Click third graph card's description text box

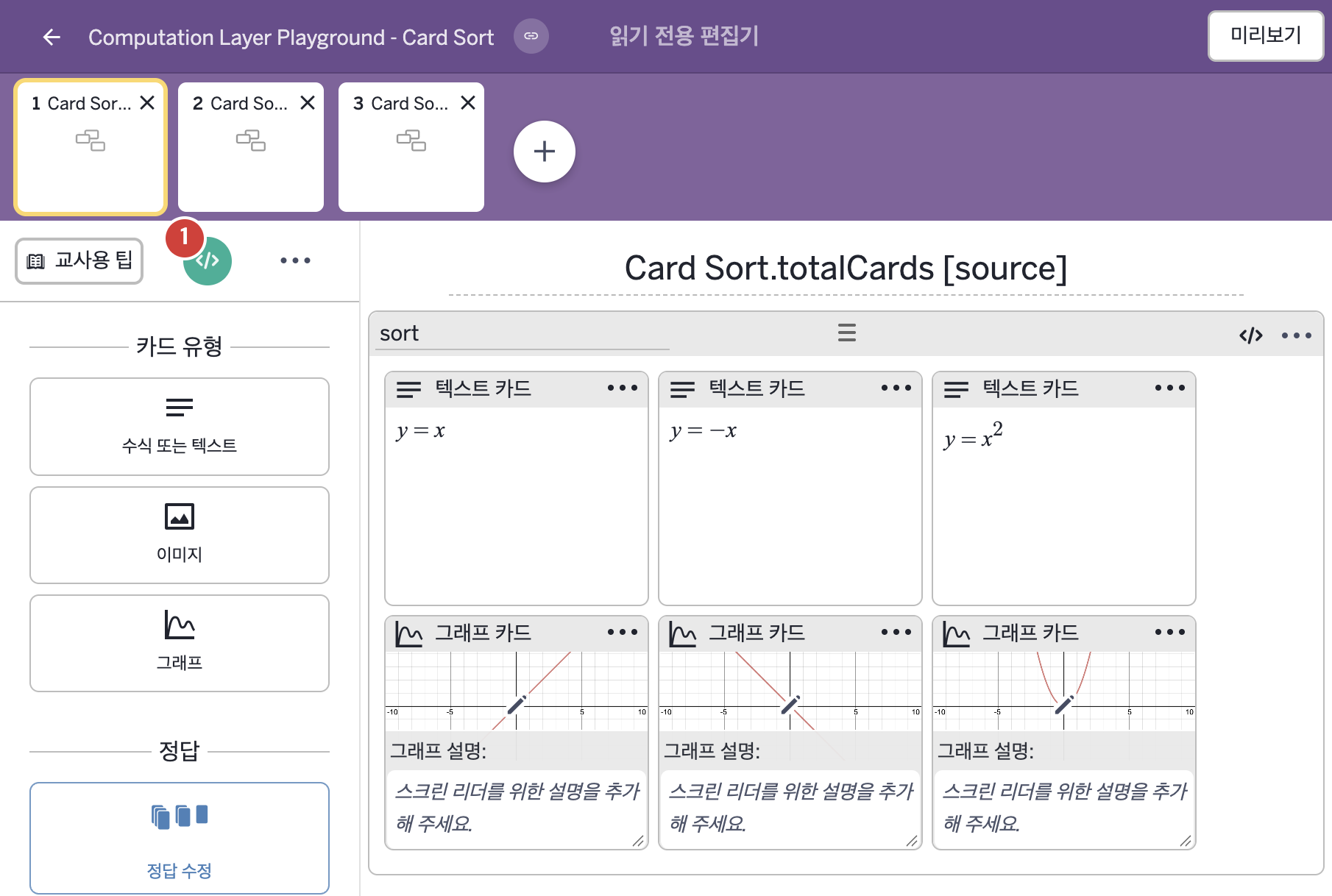point(1064,808)
